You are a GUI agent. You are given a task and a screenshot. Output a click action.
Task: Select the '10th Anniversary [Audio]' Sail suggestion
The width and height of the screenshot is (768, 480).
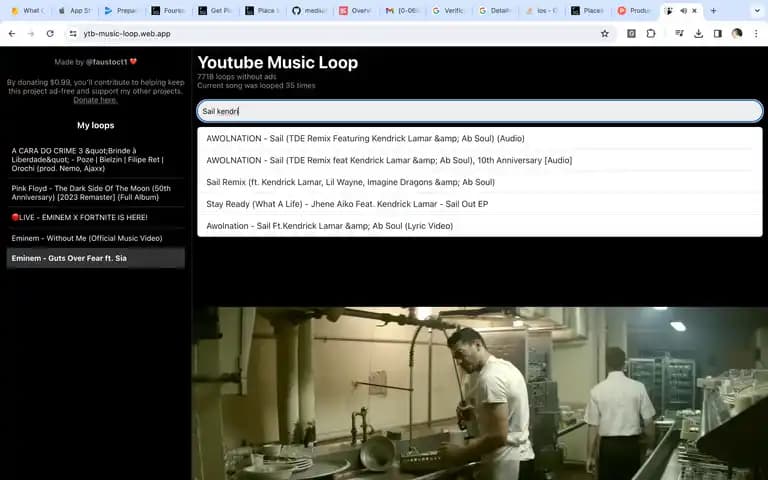tap(480, 160)
